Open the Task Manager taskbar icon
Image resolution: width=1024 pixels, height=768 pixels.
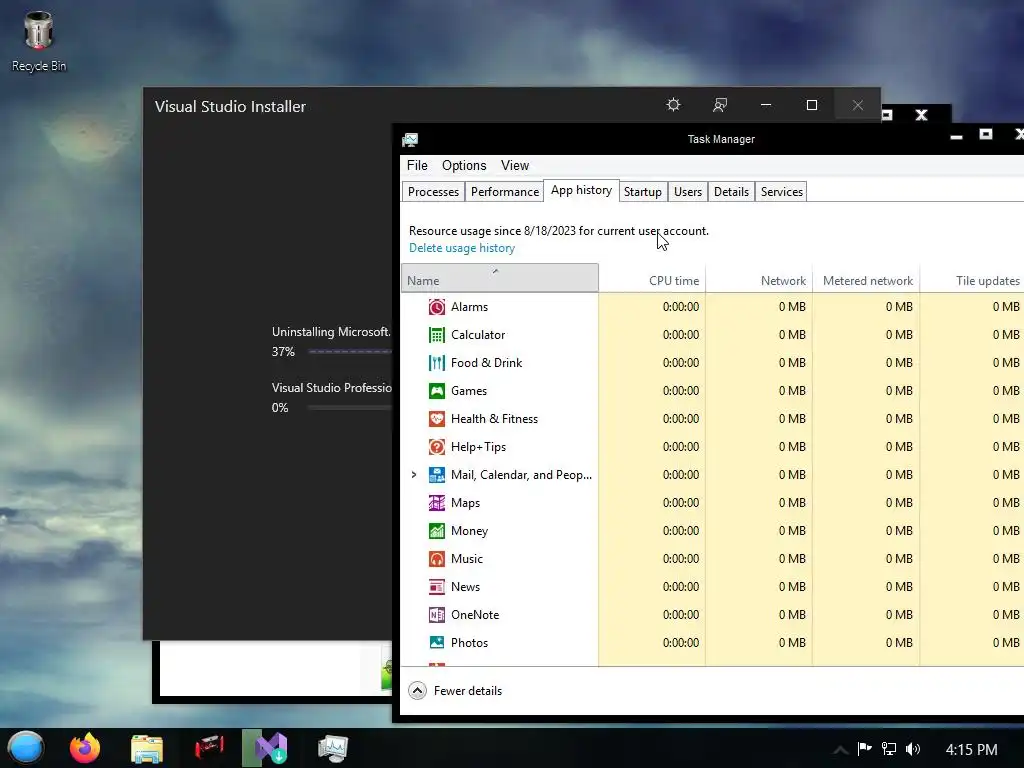pyautogui.click(x=332, y=748)
